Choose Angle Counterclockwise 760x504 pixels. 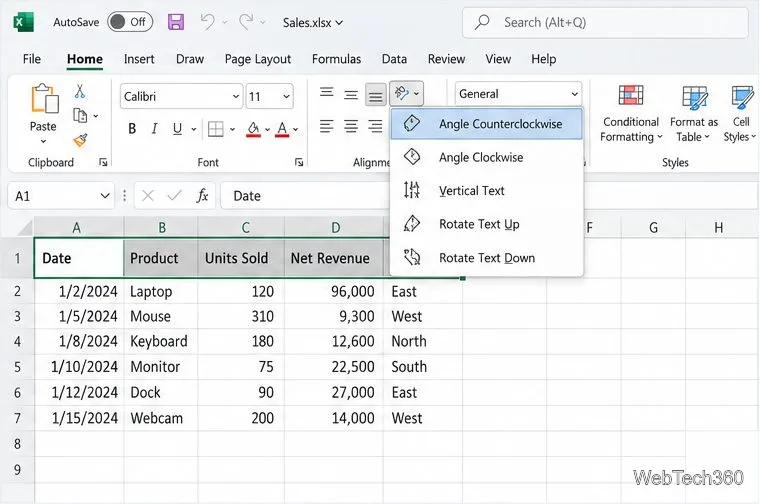[486, 124]
